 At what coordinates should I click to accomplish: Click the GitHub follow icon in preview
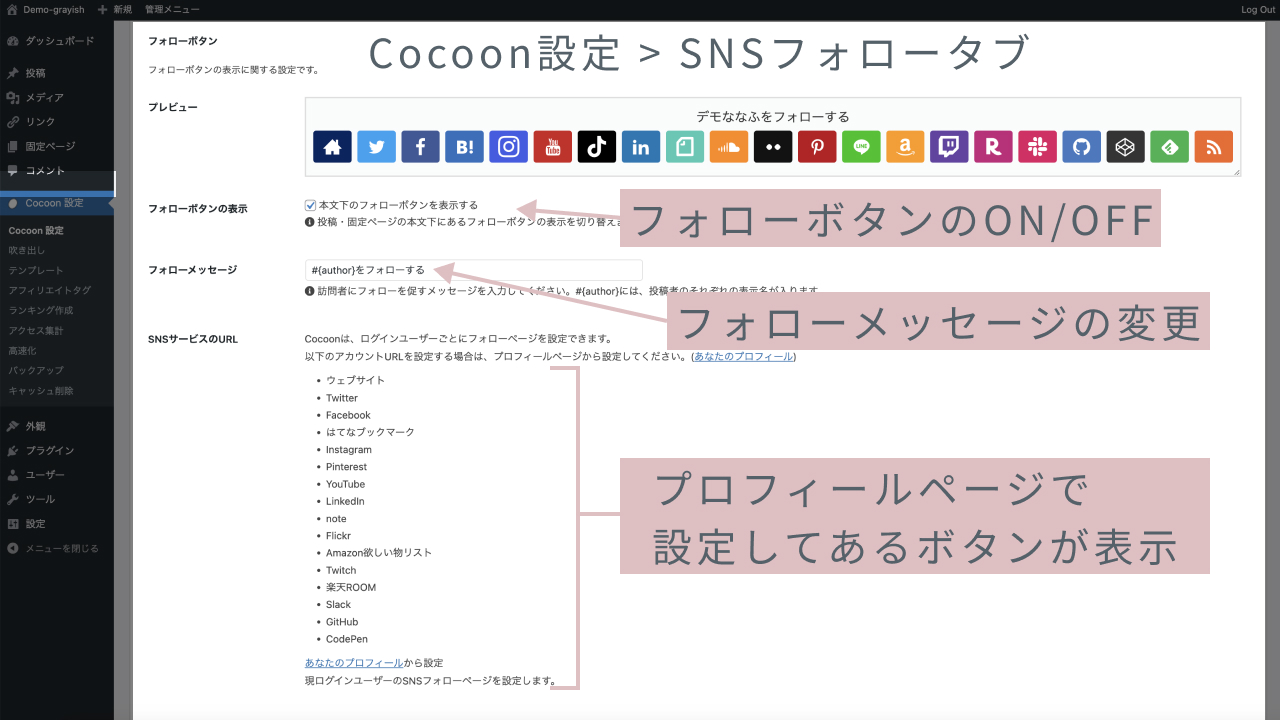[1081, 147]
